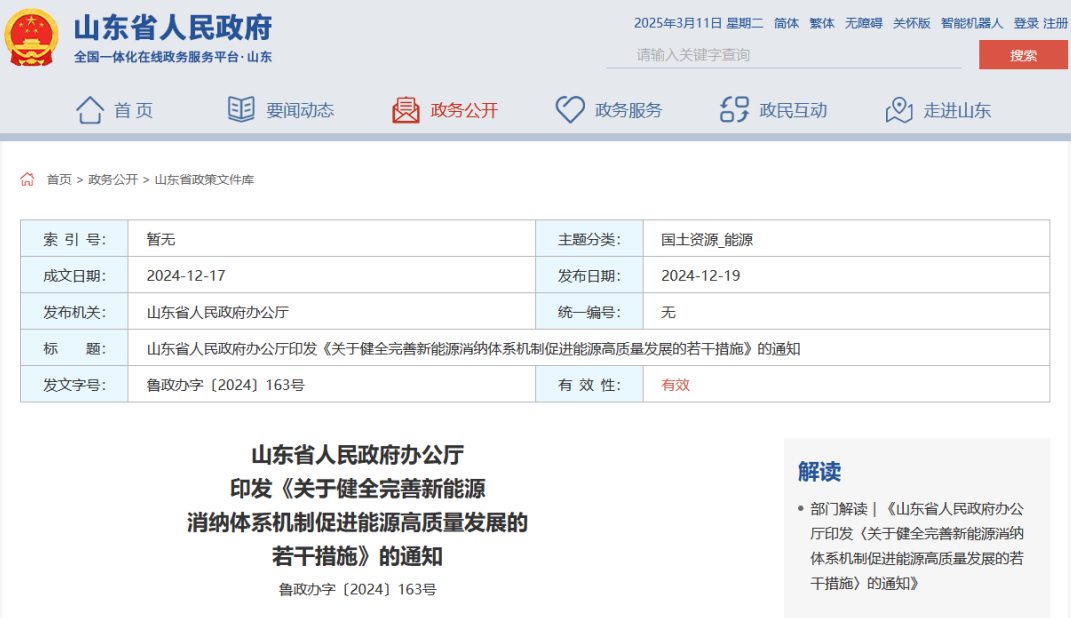This screenshot has width=1071, height=618.
Task: Click the red 搜索 button
Action: [1023, 55]
